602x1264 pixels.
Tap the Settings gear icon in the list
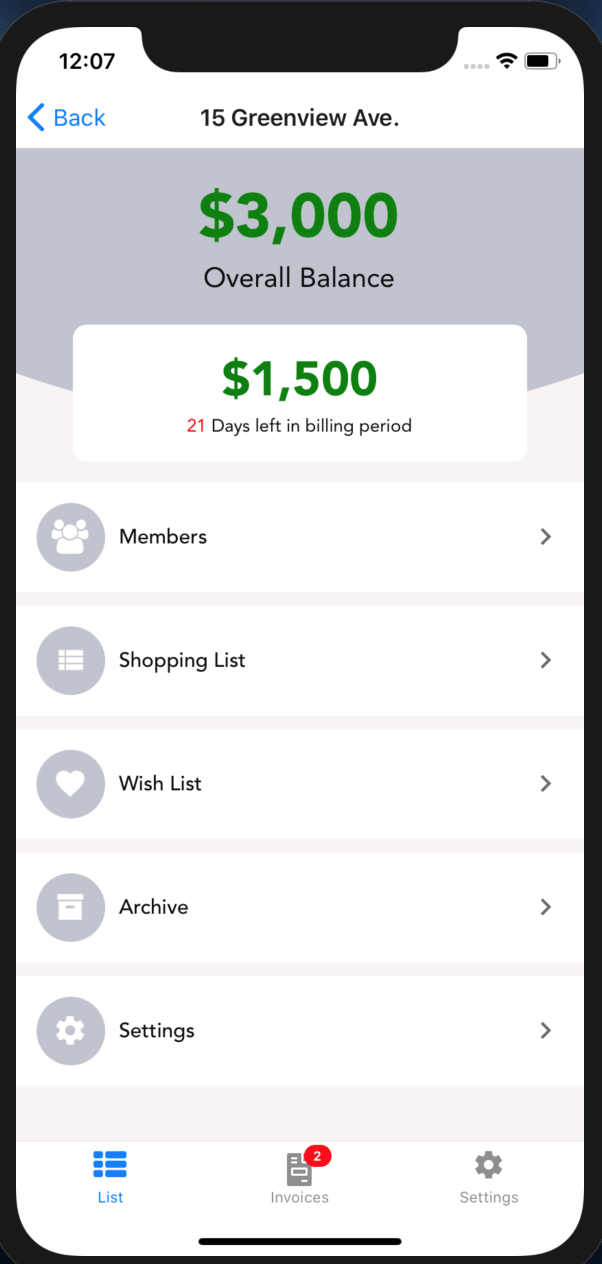(70, 1030)
